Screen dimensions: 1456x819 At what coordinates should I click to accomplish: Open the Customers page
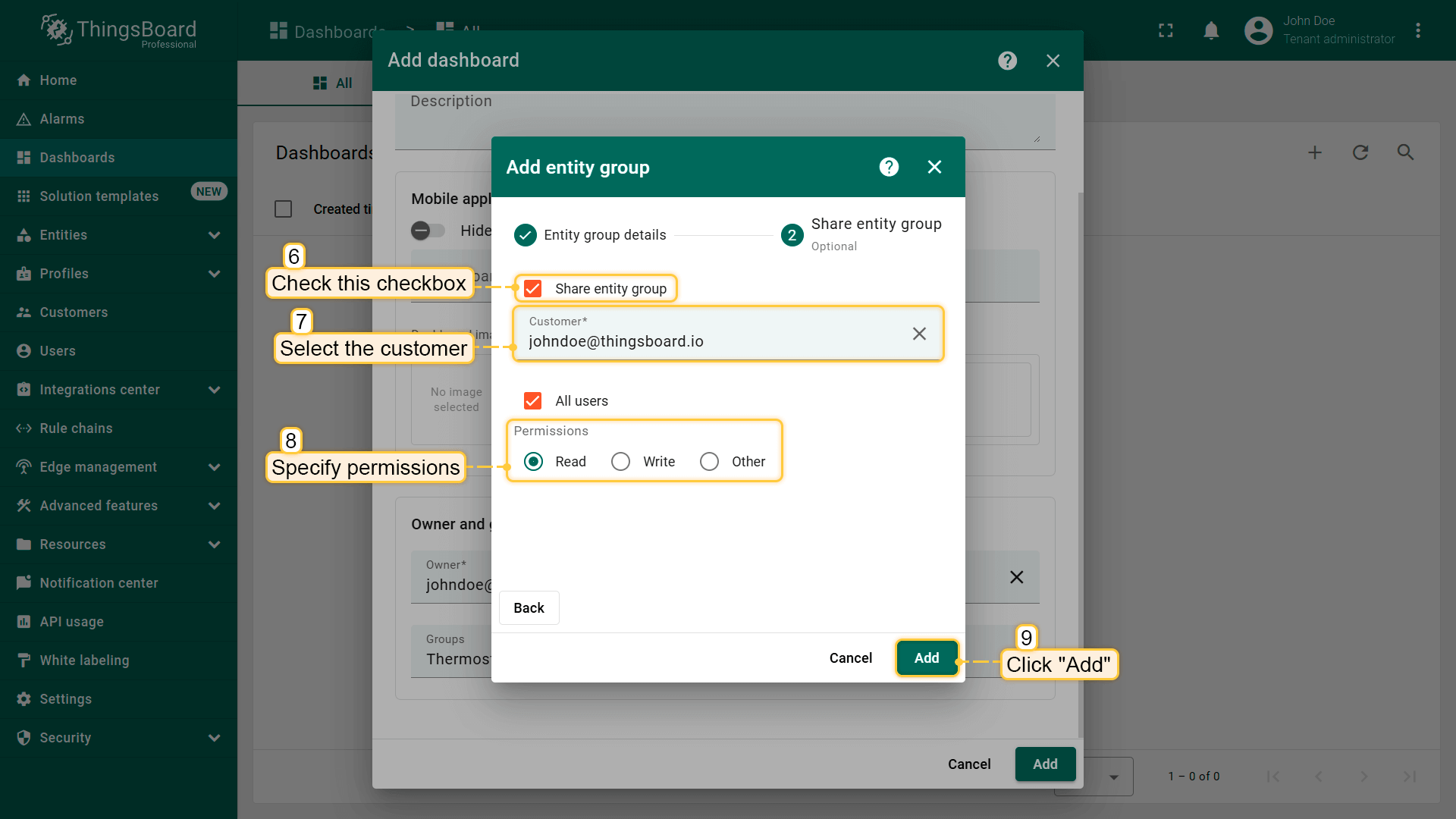[74, 312]
